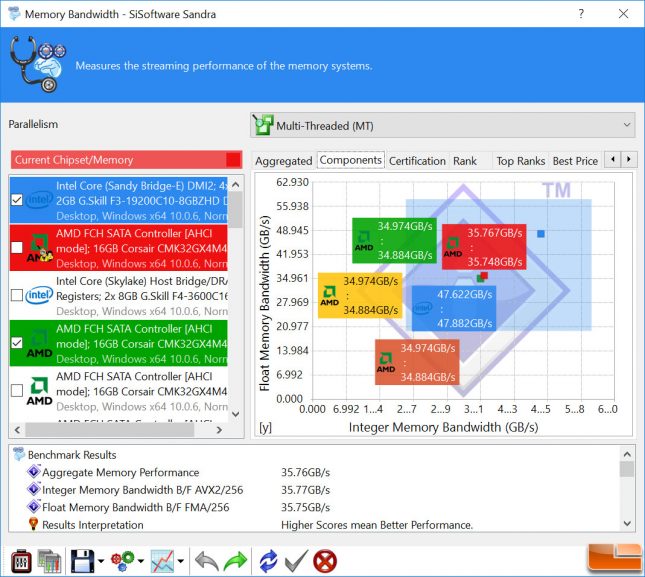645x577 pixels.
Task: Refresh benchmark with blue circular arrows
Action: point(268,561)
